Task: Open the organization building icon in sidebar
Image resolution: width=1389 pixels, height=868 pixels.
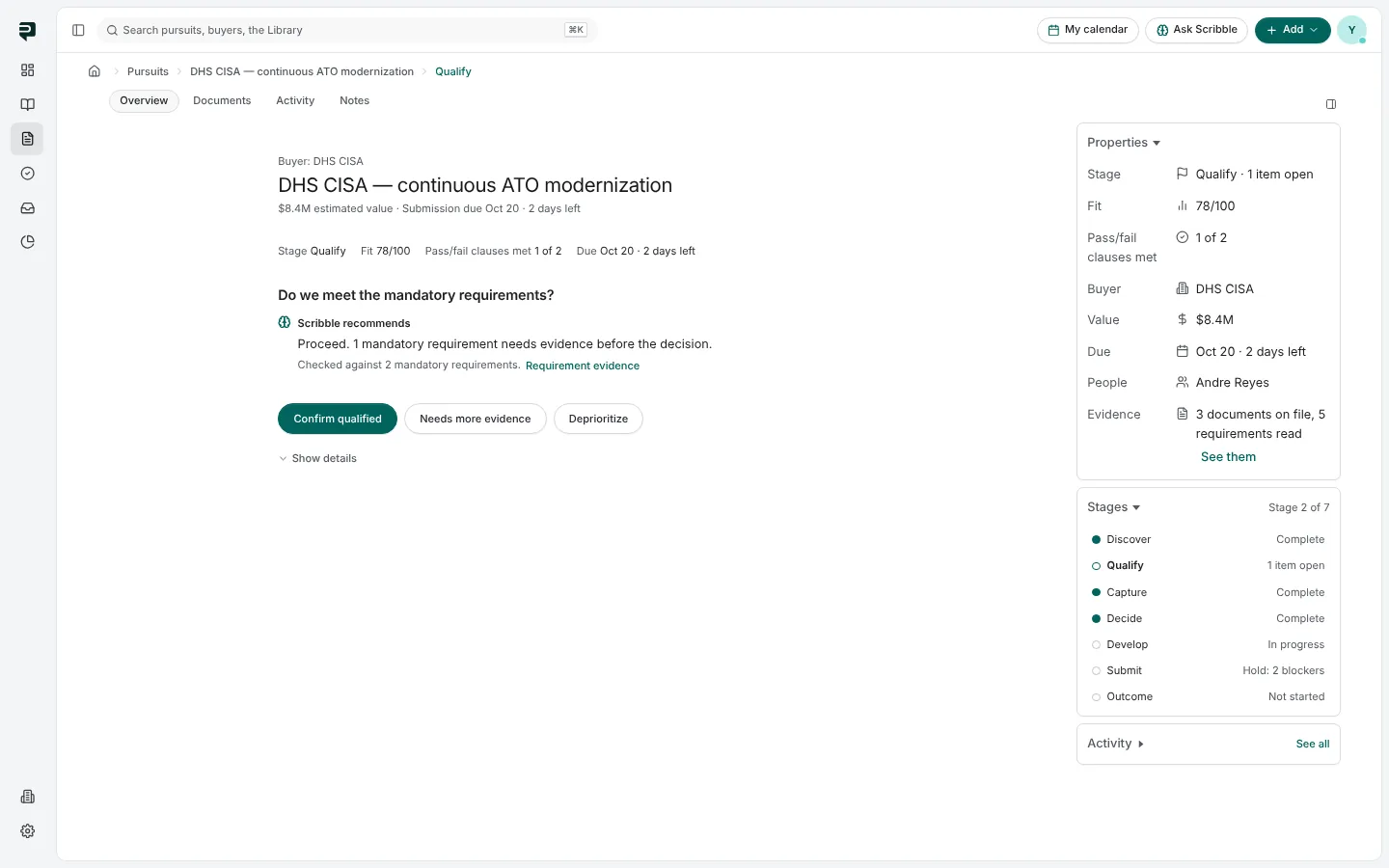Action: [x=27, y=797]
